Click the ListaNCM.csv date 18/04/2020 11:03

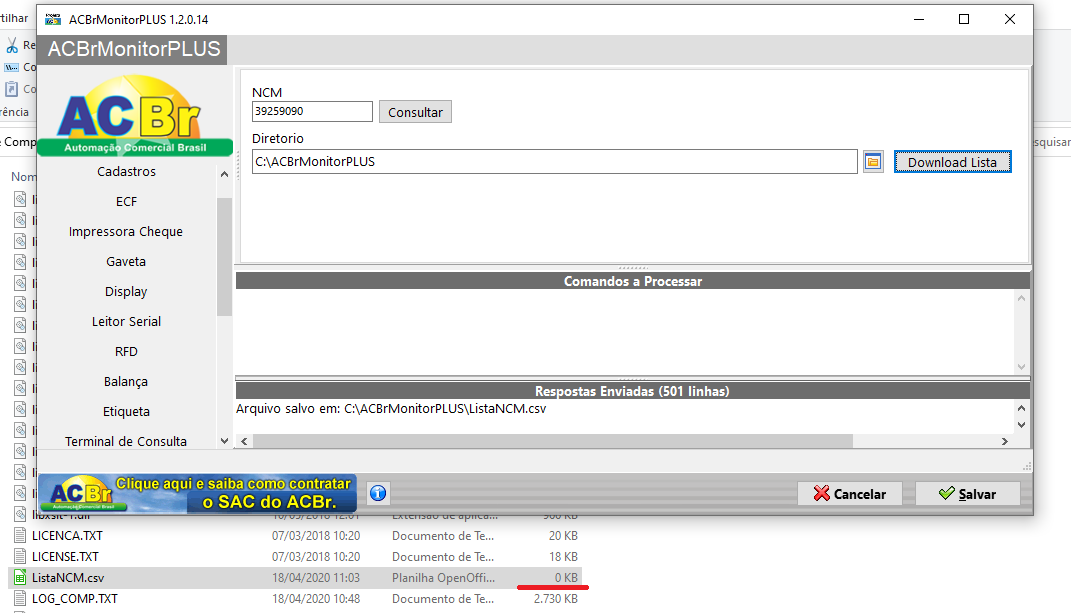(x=316, y=577)
